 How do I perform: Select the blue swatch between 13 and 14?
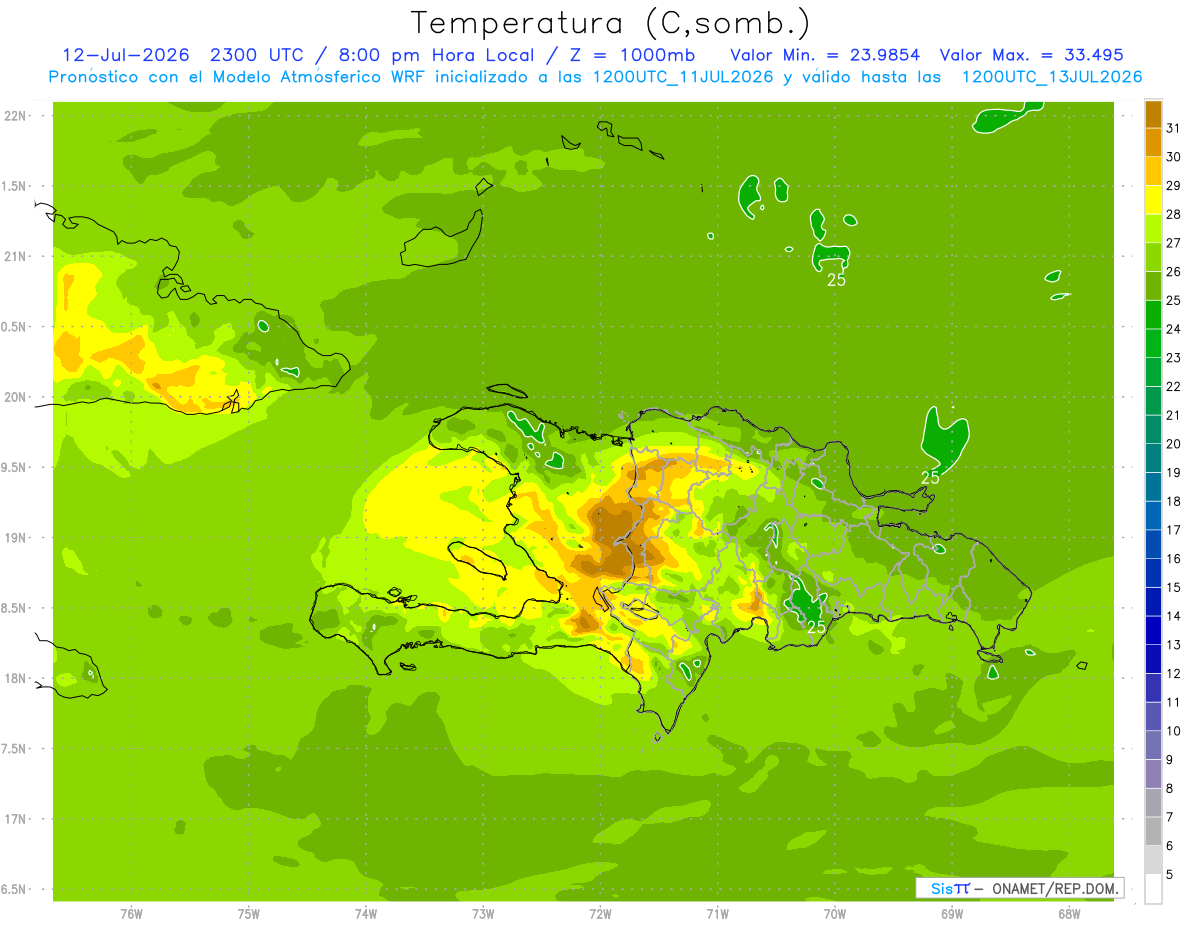[x=1153, y=631]
